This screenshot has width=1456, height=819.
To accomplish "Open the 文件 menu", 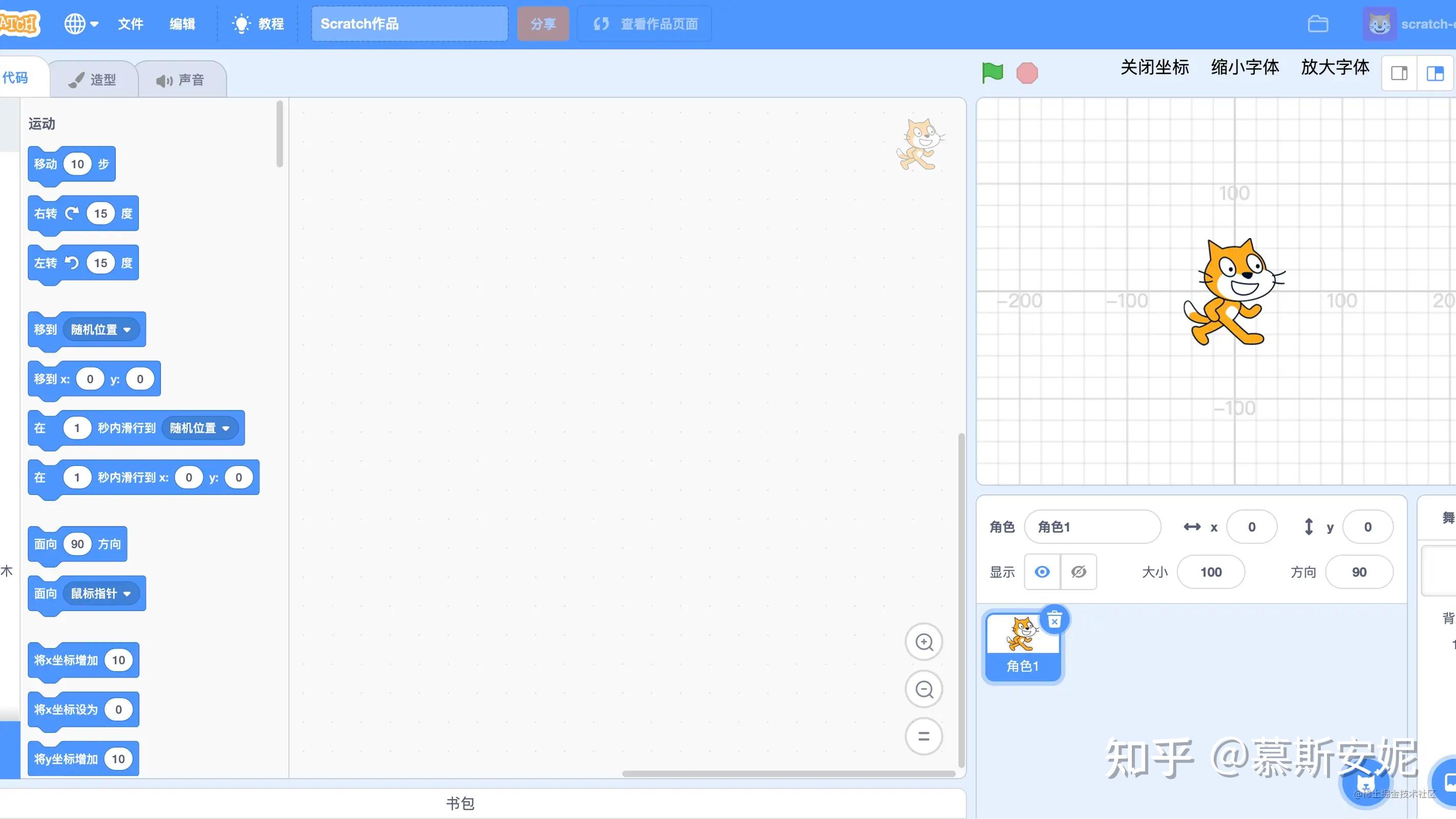I will [130, 24].
